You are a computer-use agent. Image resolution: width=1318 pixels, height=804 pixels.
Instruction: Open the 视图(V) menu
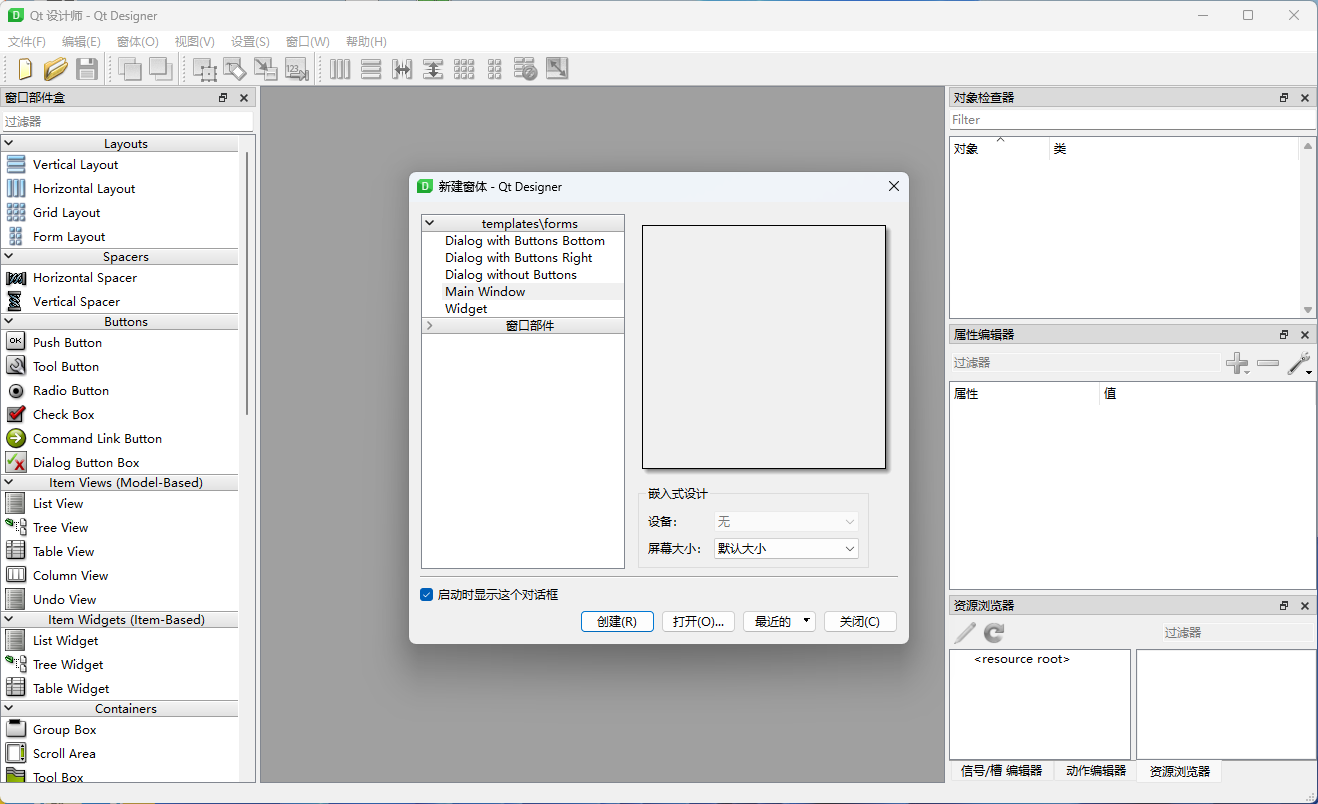[x=195, y=42]
